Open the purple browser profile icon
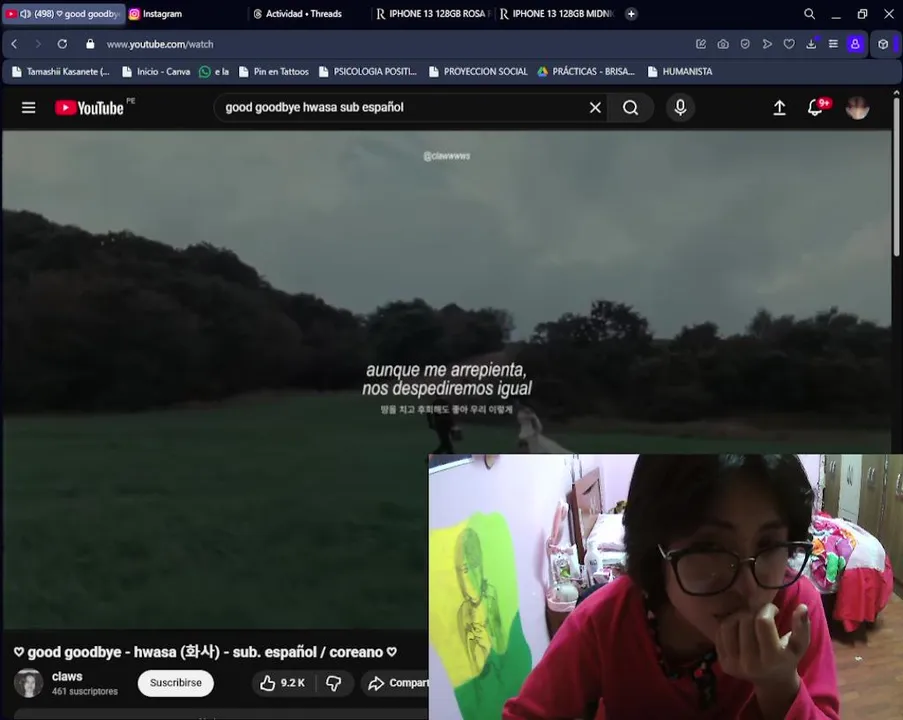 pyautogui.click(x=855, y=44)
